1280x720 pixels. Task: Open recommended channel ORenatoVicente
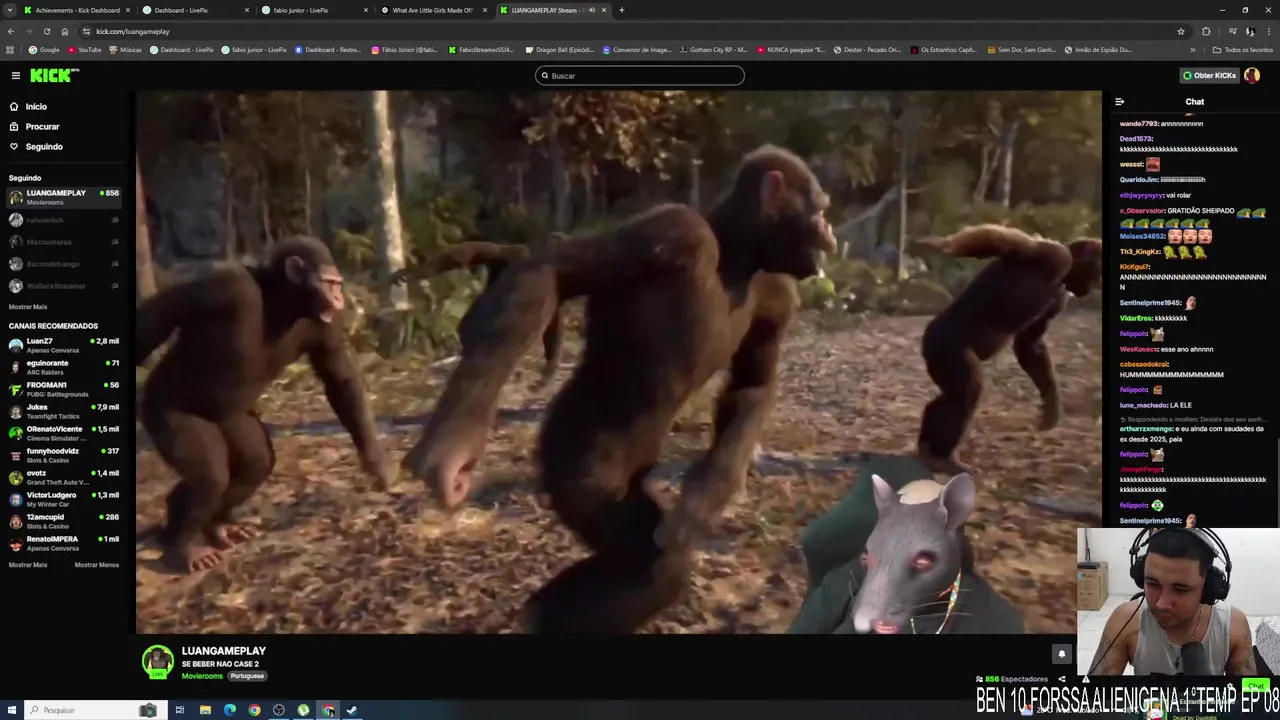[64, 433]
